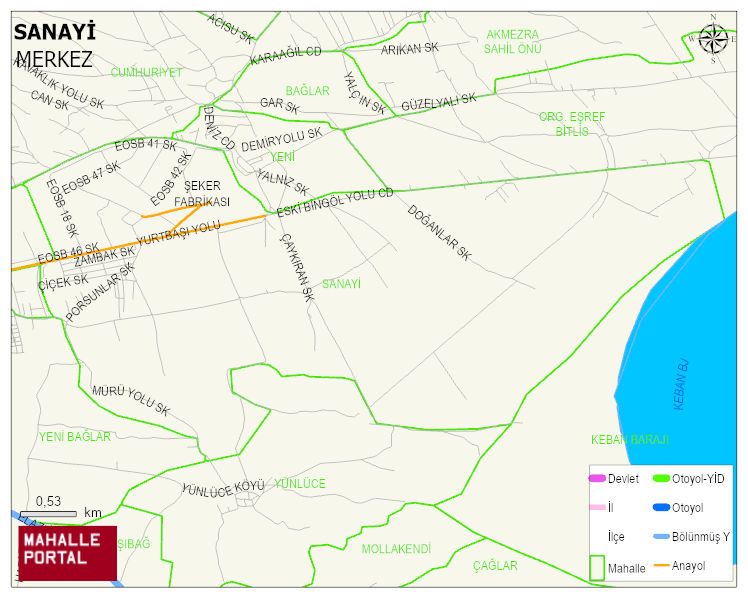This screenshot has height=598, width=748.
Task: Click the KARAAĞİL CD road label
Action: [x=286, y=55]
